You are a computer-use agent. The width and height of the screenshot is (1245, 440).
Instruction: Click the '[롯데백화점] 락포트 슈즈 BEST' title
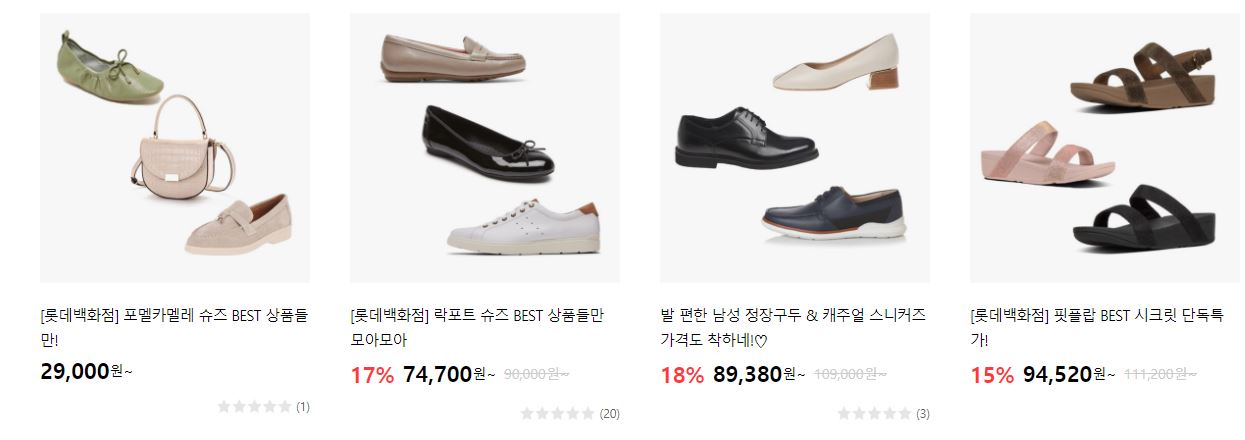pos(478,328)
